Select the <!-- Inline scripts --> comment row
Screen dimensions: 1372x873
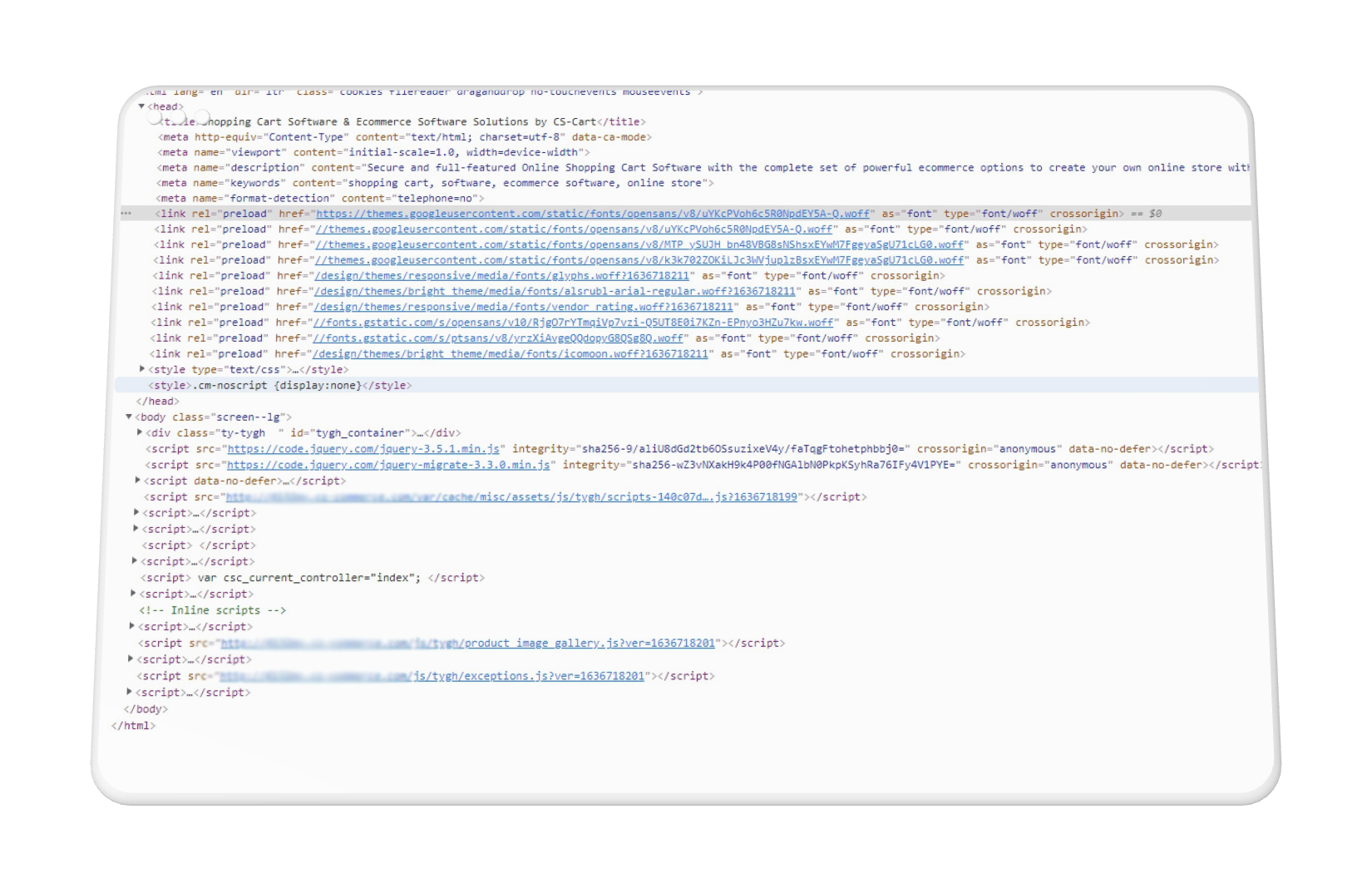click(x=213, y=610)
